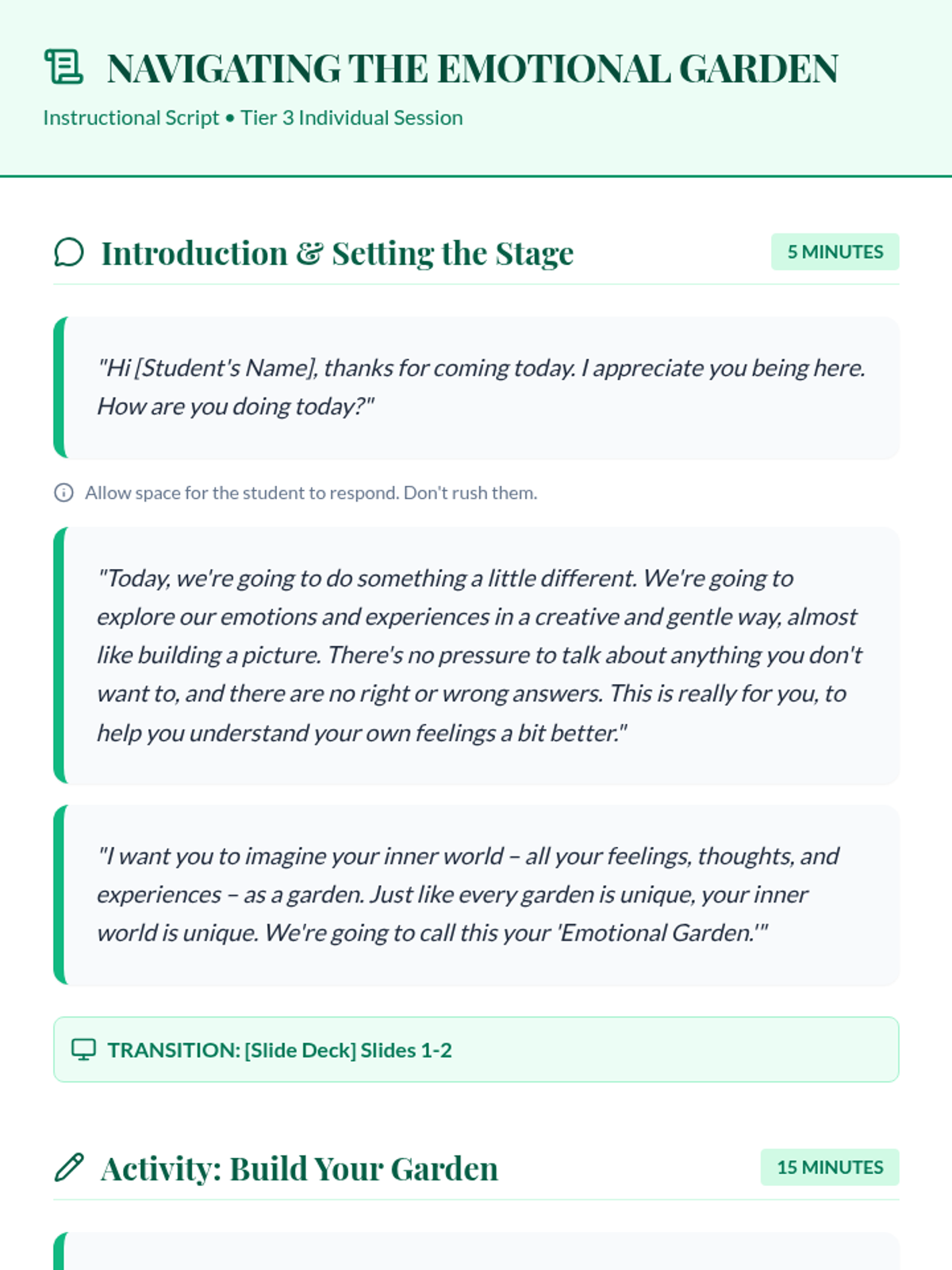Screen dimensions: 952x1270
Task: Click the text "How are you doing today?"
Action: point(235,406)
